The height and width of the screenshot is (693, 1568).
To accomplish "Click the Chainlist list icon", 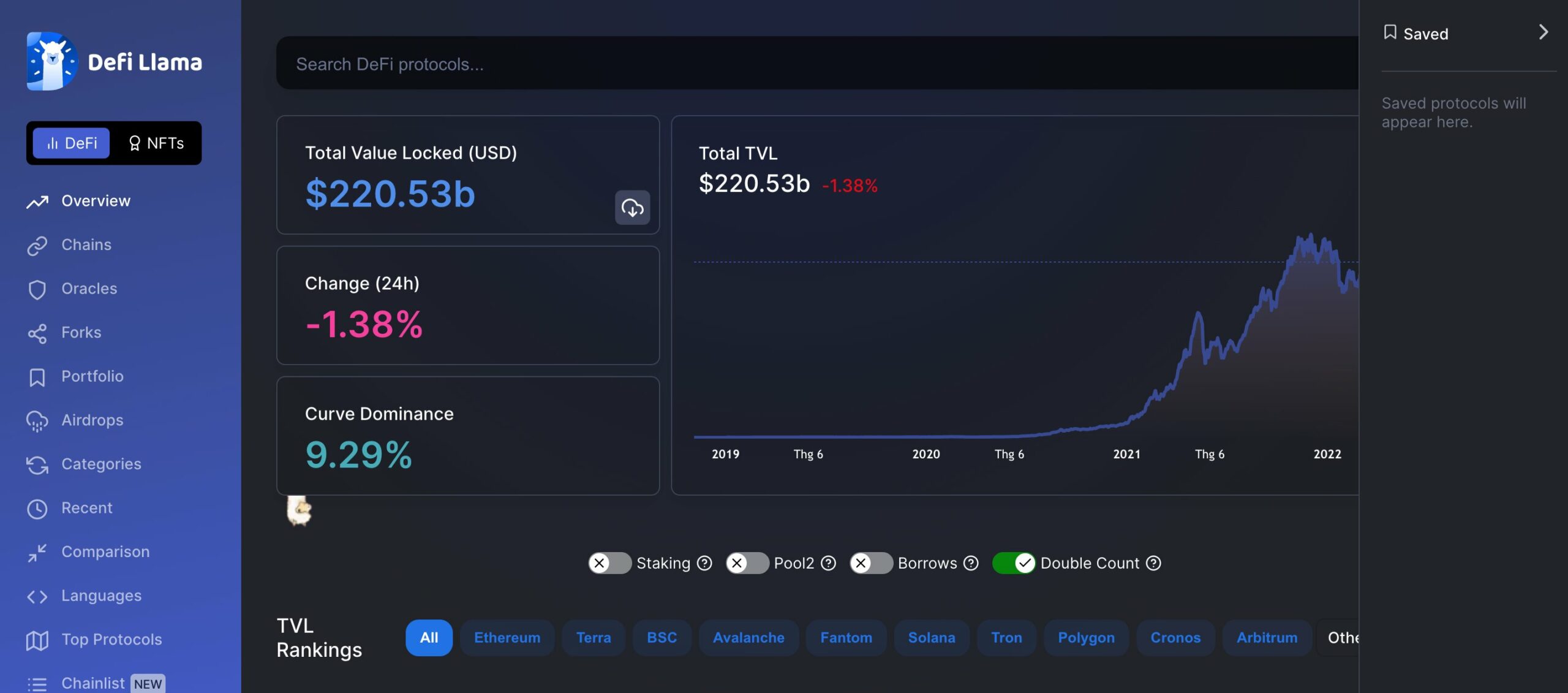I will 37,684.
